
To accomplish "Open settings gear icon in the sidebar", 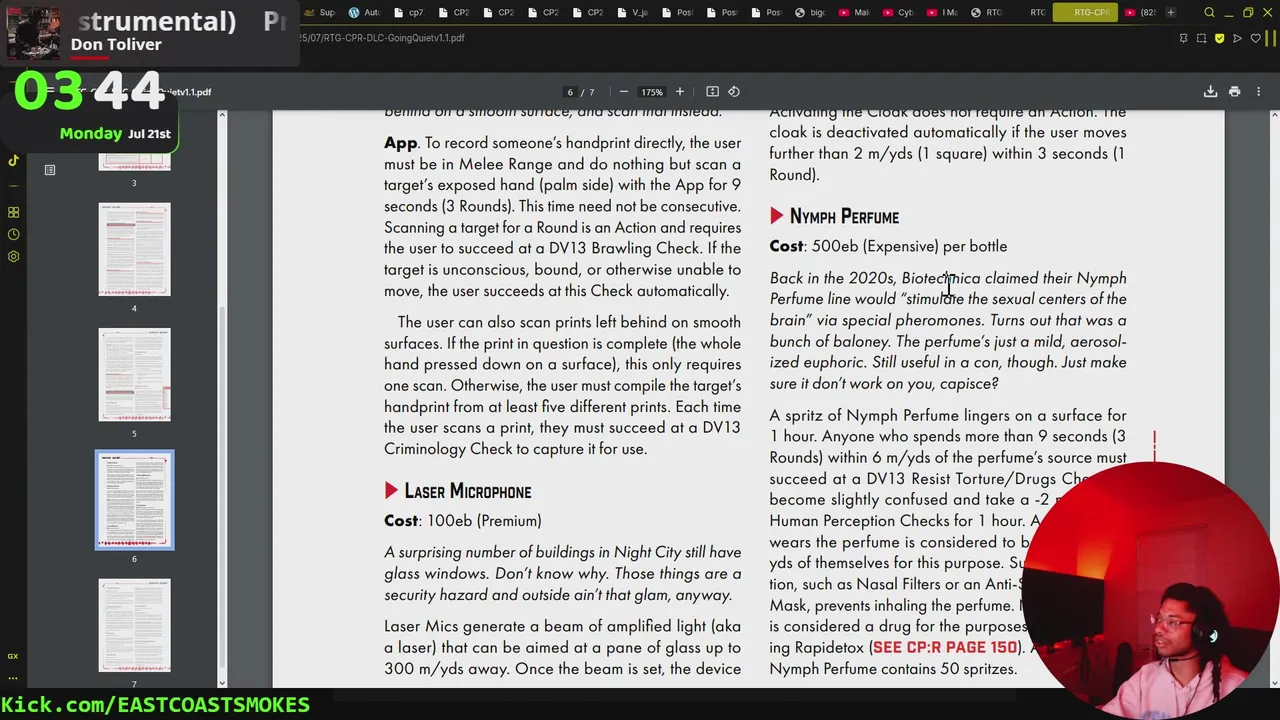I will pyautogui.click(x=13, y=256).
